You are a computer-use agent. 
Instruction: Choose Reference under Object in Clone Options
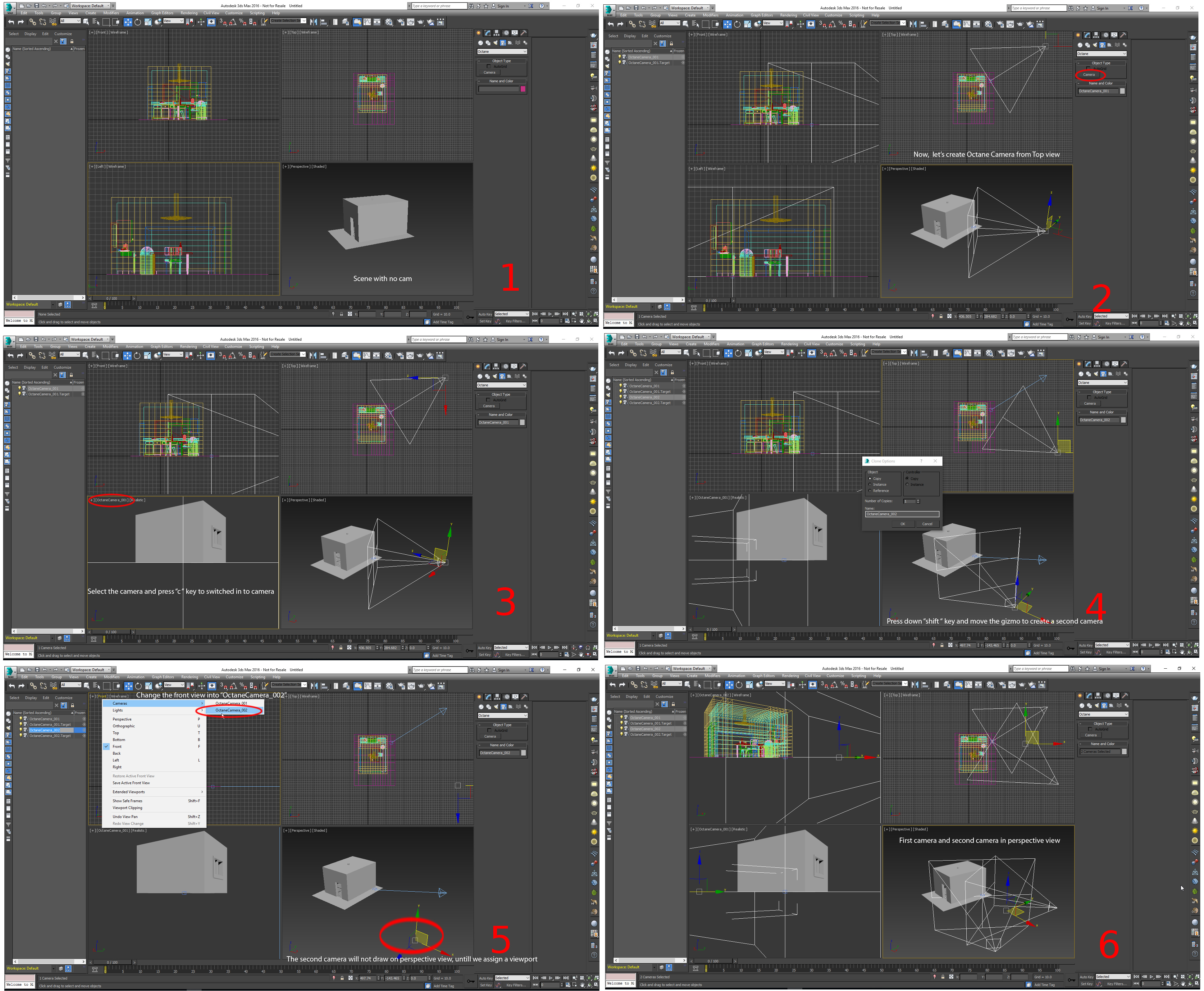[878, 490]
